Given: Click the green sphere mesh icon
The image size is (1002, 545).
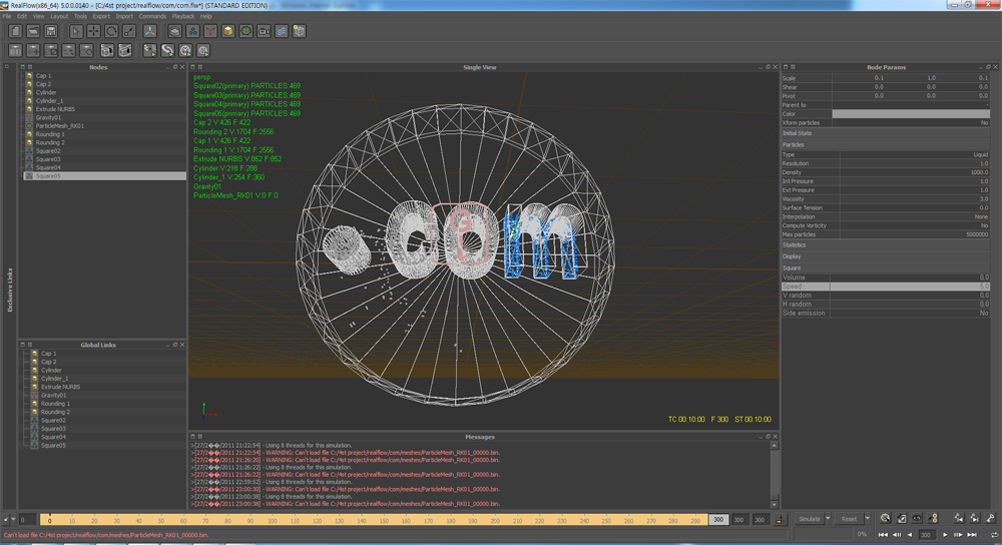Looking at the screenshot, I should [246, 31].
